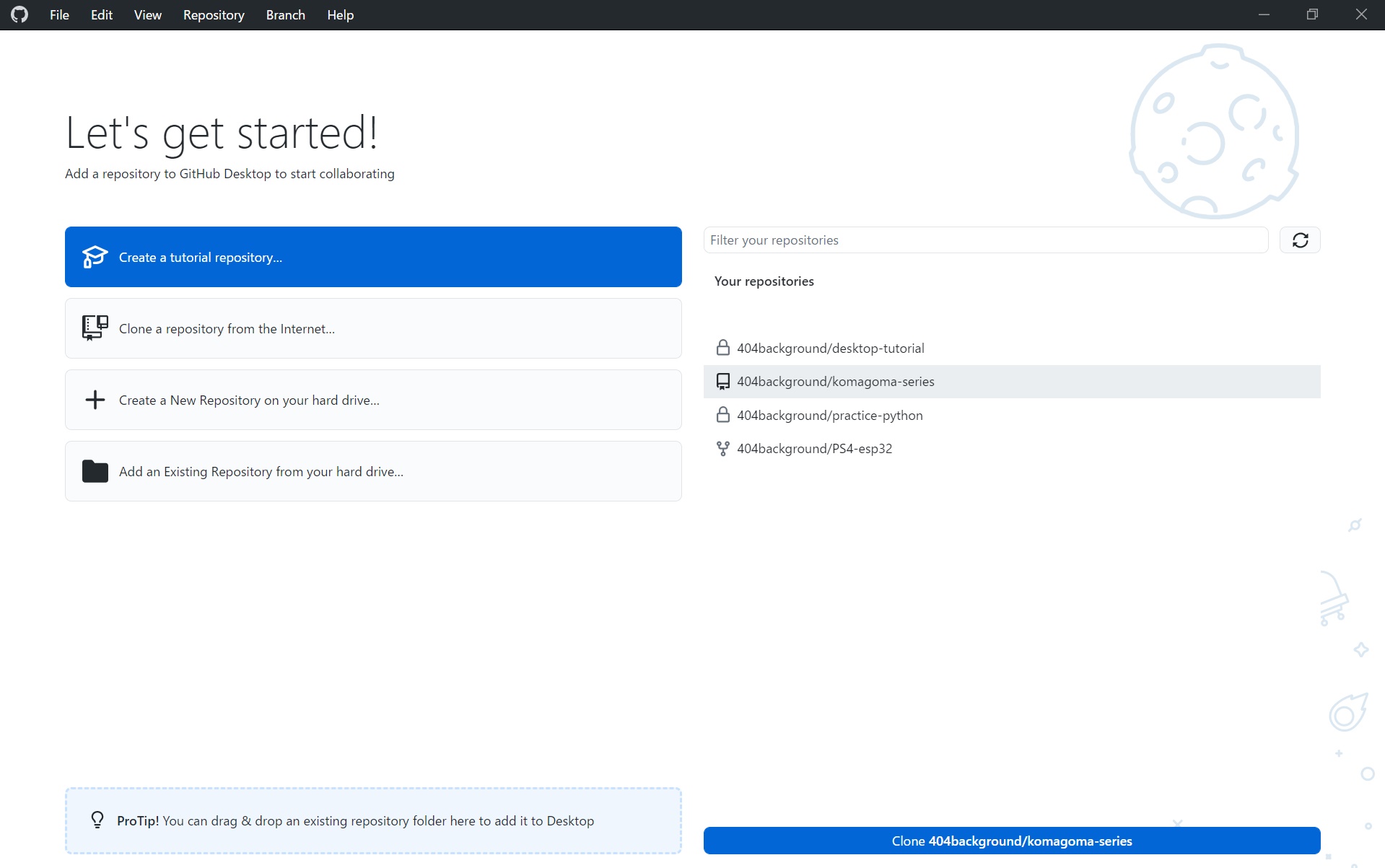Click the graduation cap tutorial icon
This screenshot has width=1385, height=868.
pos(95,257)
